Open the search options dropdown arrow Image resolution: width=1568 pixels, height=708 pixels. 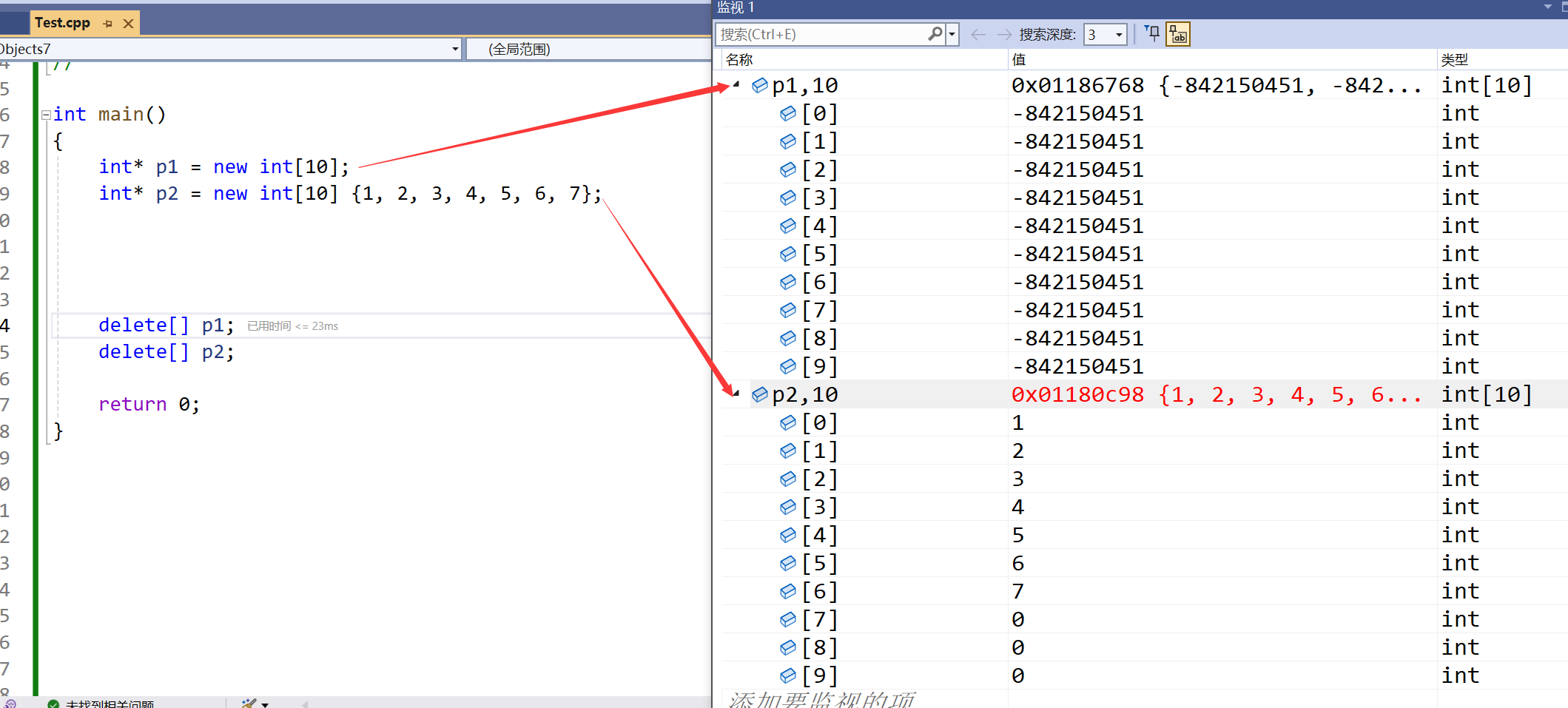(952, 34)
